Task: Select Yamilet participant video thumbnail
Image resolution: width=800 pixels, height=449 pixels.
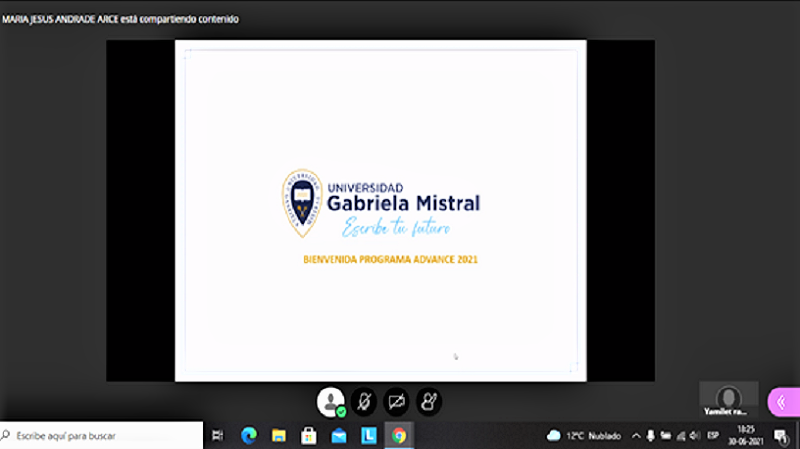Action: (729, 399)
